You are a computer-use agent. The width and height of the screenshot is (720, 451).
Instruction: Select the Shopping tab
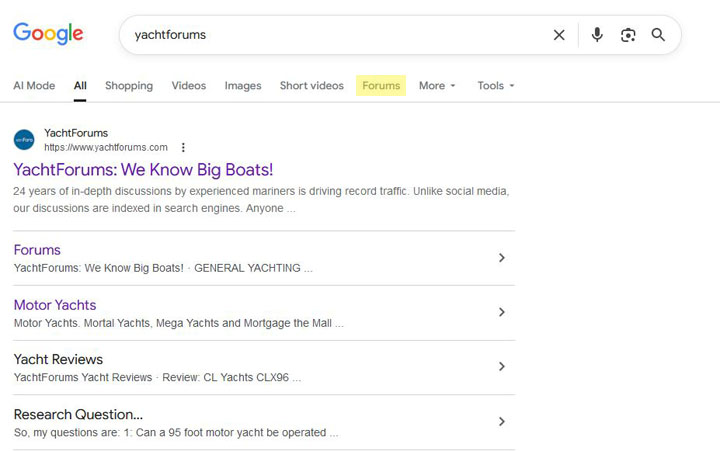(x=129, y=86)
